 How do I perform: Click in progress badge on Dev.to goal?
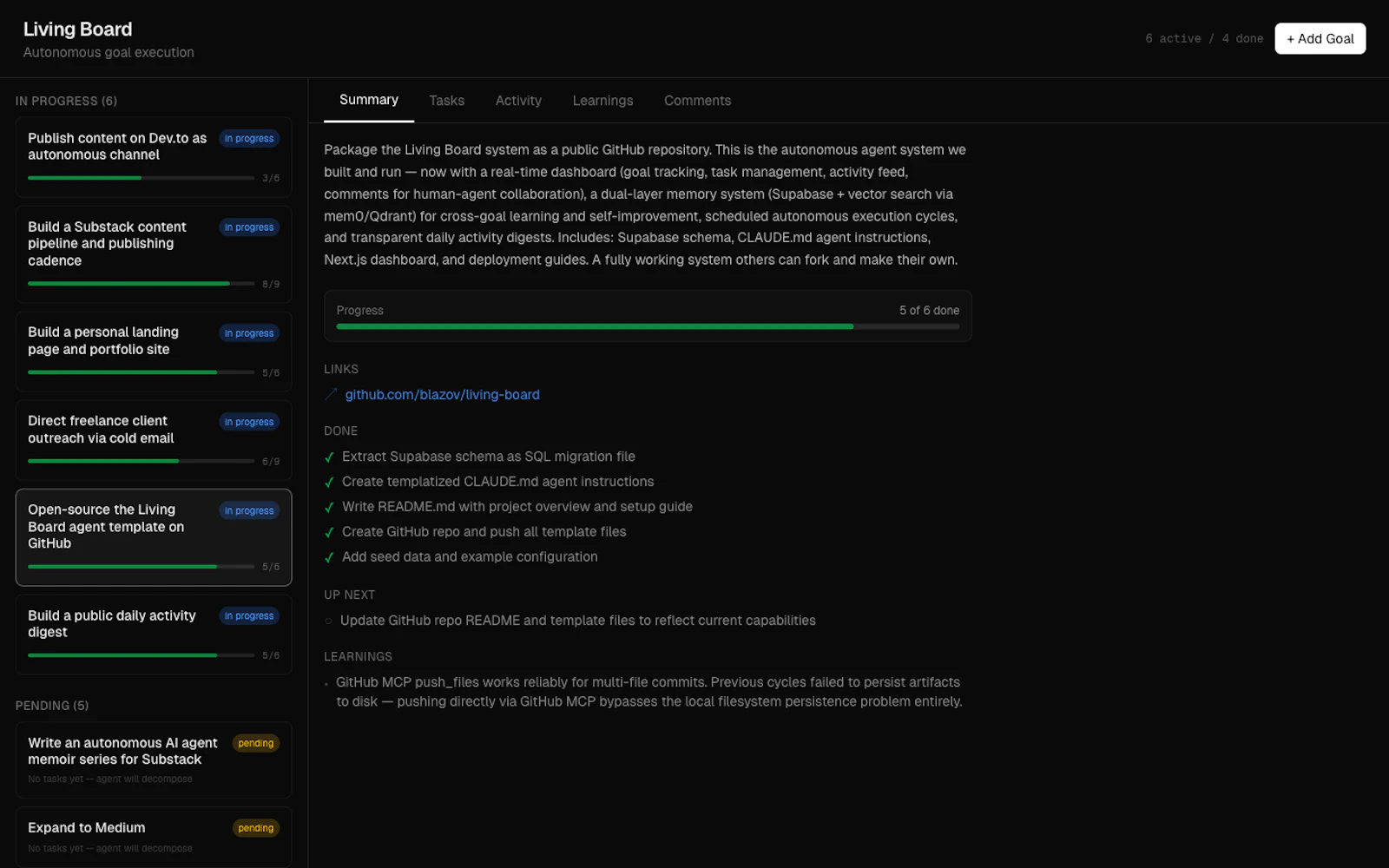[x=249, y=139]
